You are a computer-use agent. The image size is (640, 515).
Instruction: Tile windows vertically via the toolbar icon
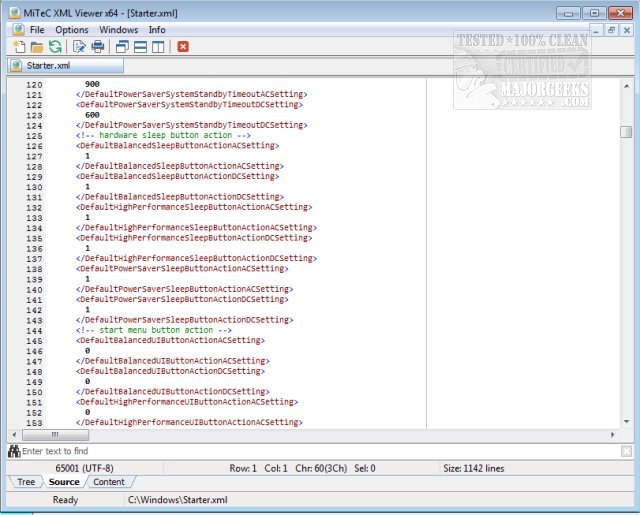(158, 47)
